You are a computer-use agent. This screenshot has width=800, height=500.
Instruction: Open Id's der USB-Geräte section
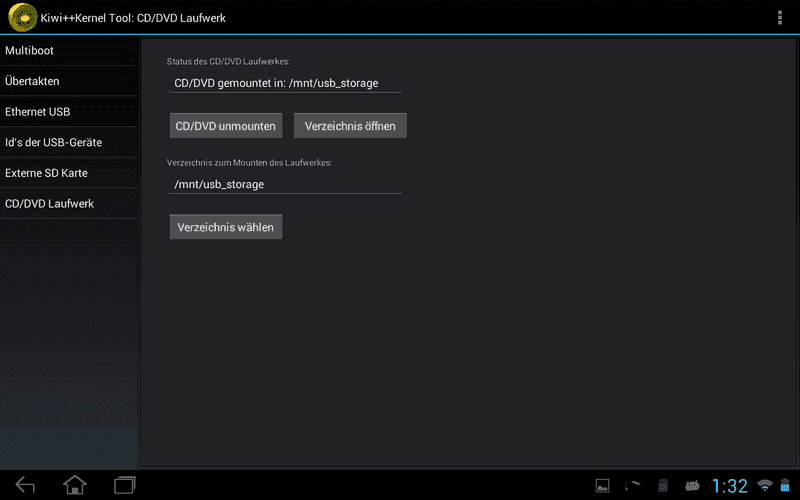coord(69,142)
